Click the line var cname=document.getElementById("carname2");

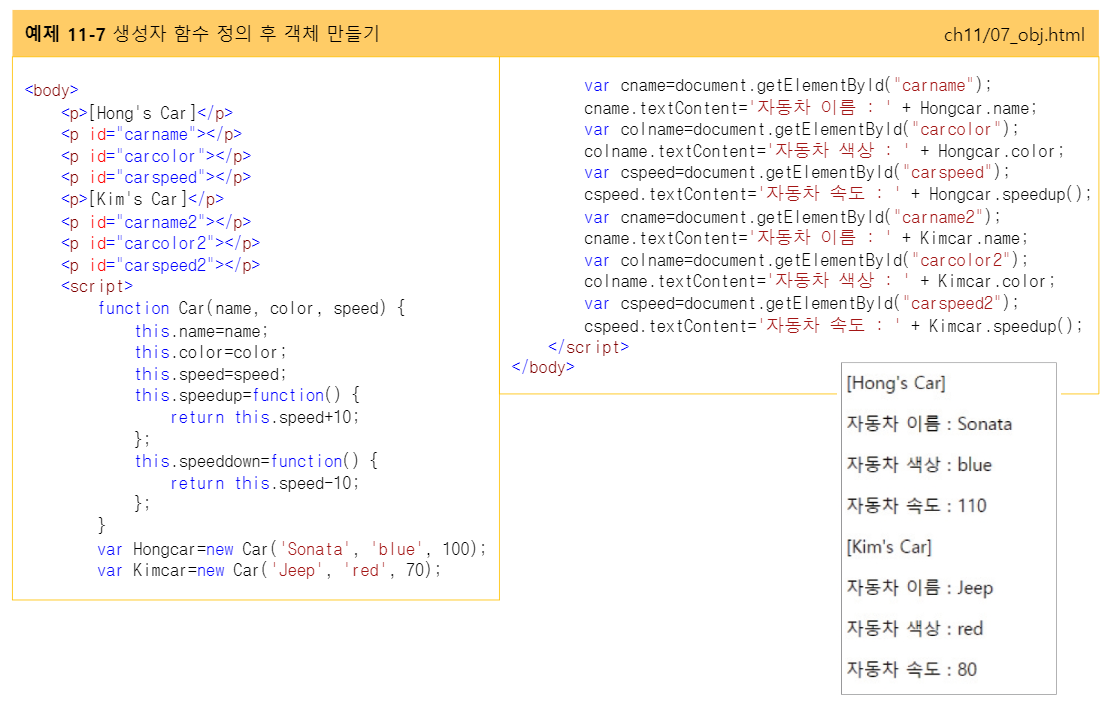(x=792, y=218)
